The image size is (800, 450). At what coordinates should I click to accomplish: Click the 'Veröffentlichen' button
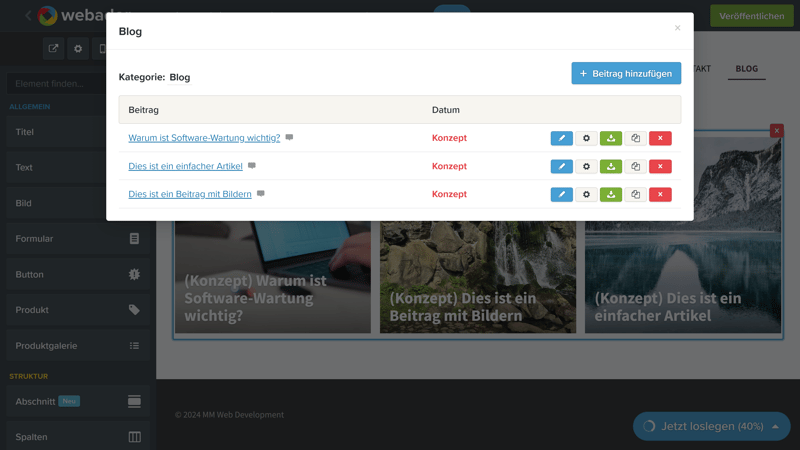(752, 16)
